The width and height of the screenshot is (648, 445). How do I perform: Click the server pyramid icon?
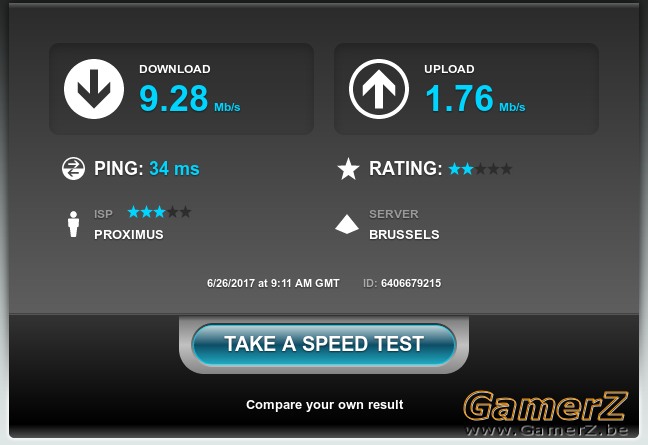(347, 224)
